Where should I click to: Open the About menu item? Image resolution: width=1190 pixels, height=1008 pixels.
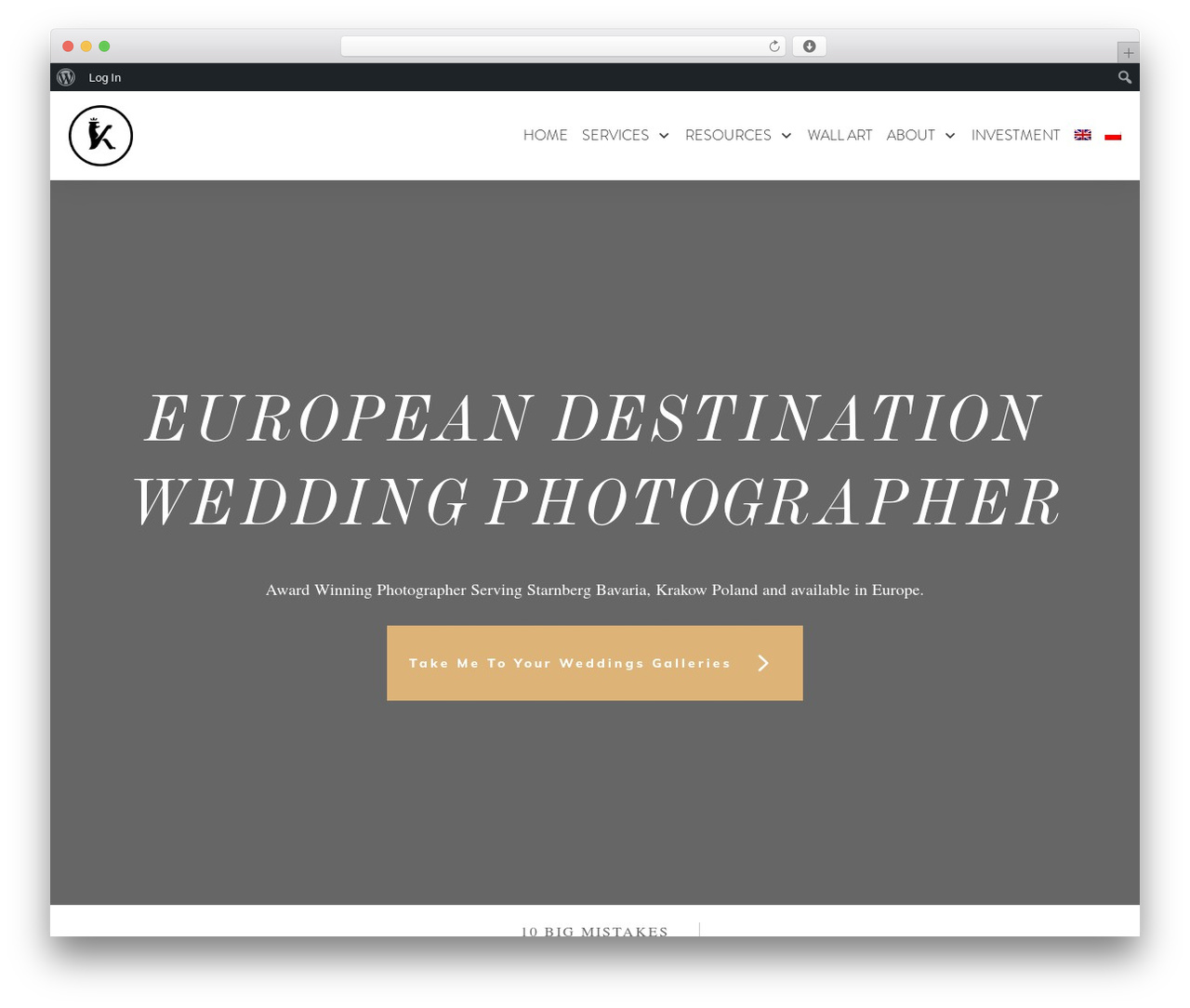[x=910, y=135]
